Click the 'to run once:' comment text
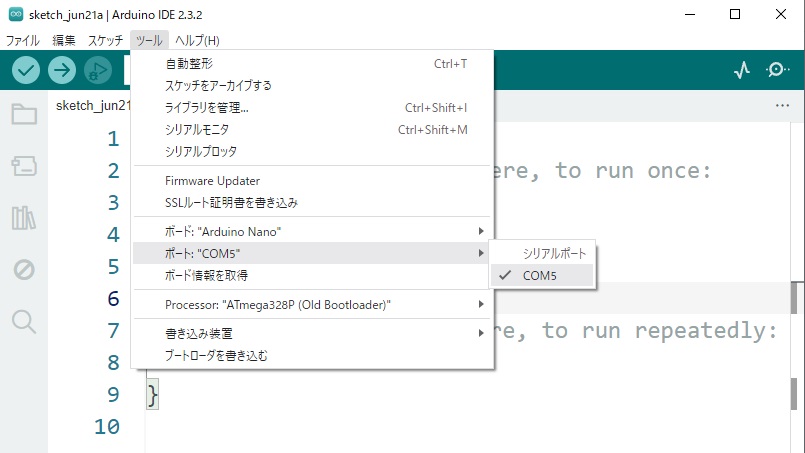 pos(632,171)
